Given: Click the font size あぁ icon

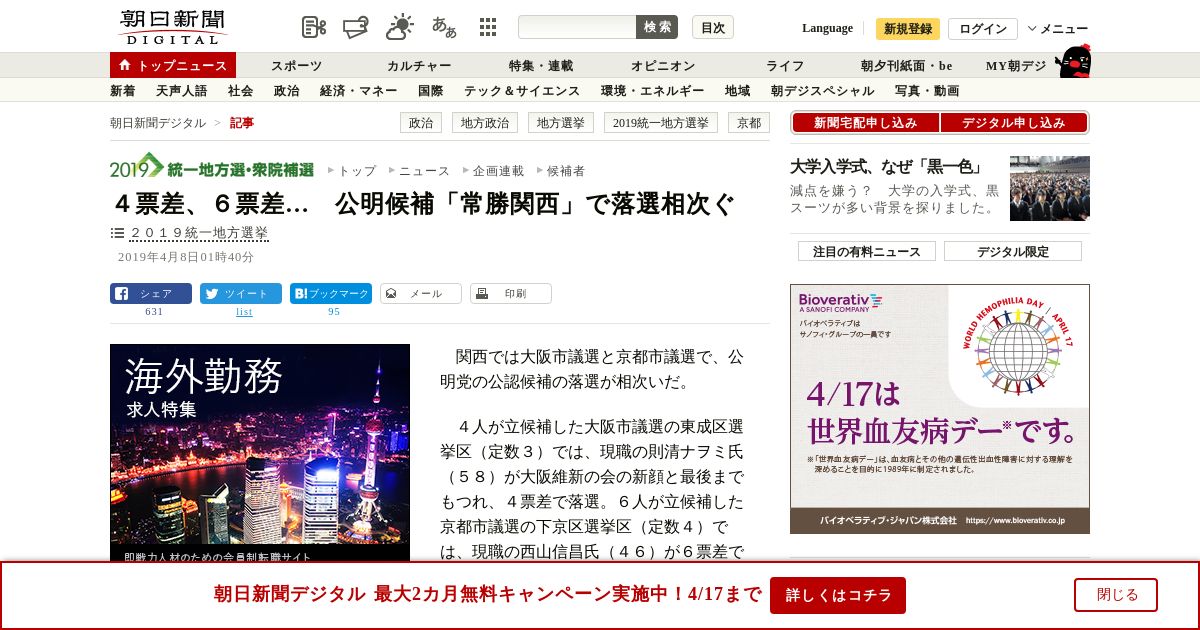Looking at the screenshot, I should pos(444,27).
